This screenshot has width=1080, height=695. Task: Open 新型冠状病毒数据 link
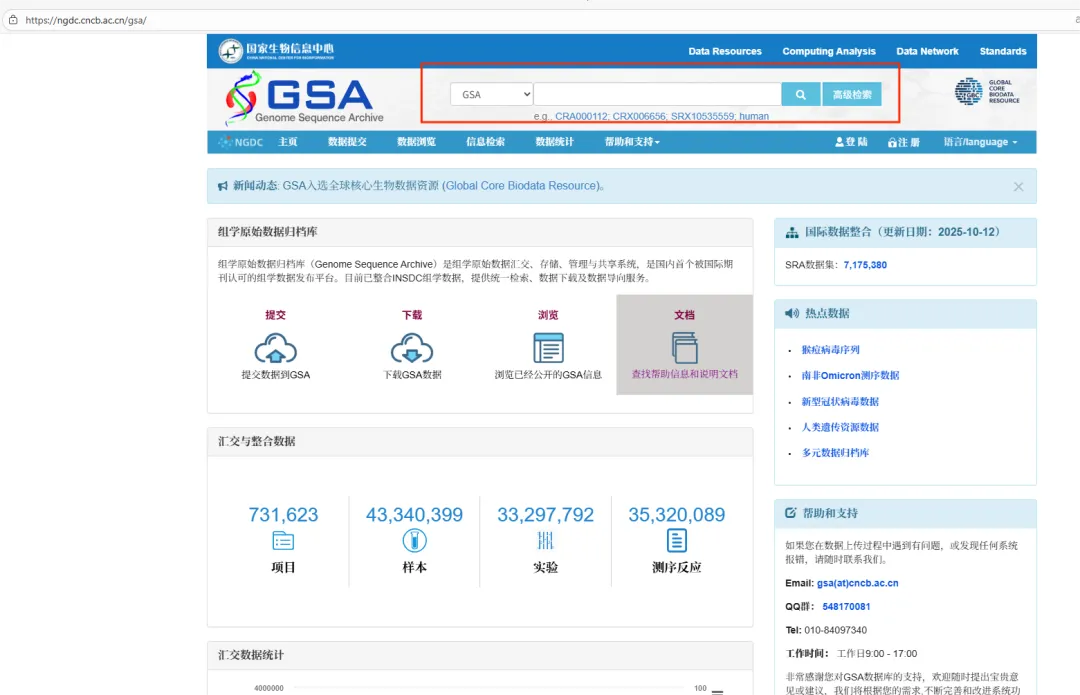[x=840, y=402]
